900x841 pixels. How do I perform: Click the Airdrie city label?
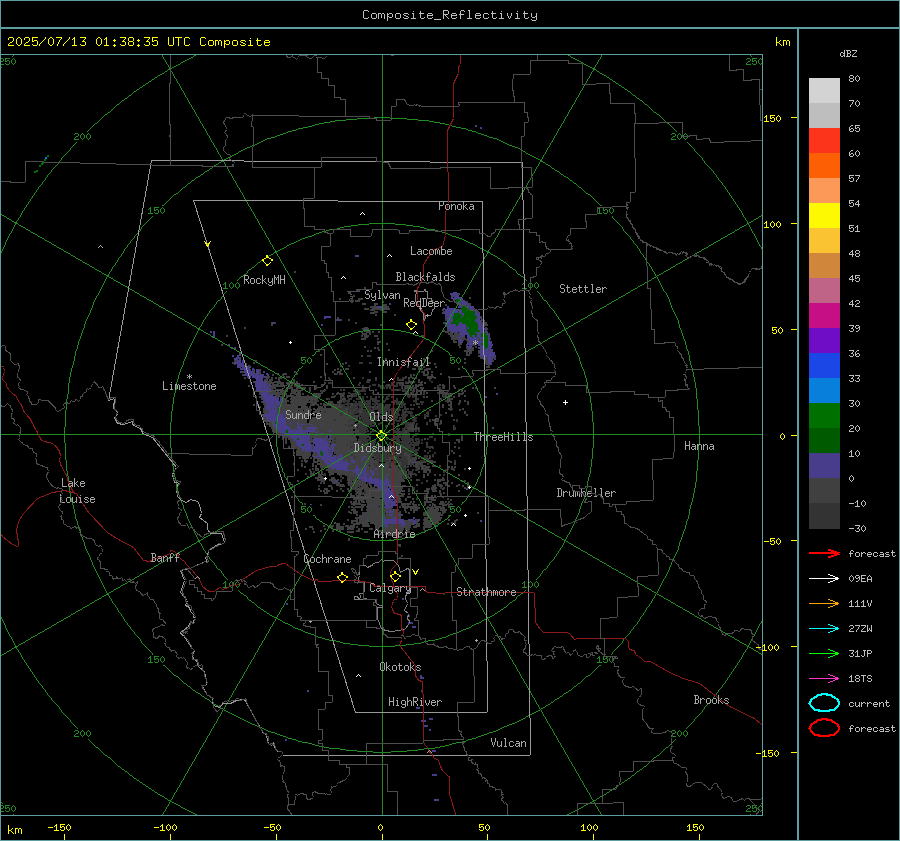[394, 534]
